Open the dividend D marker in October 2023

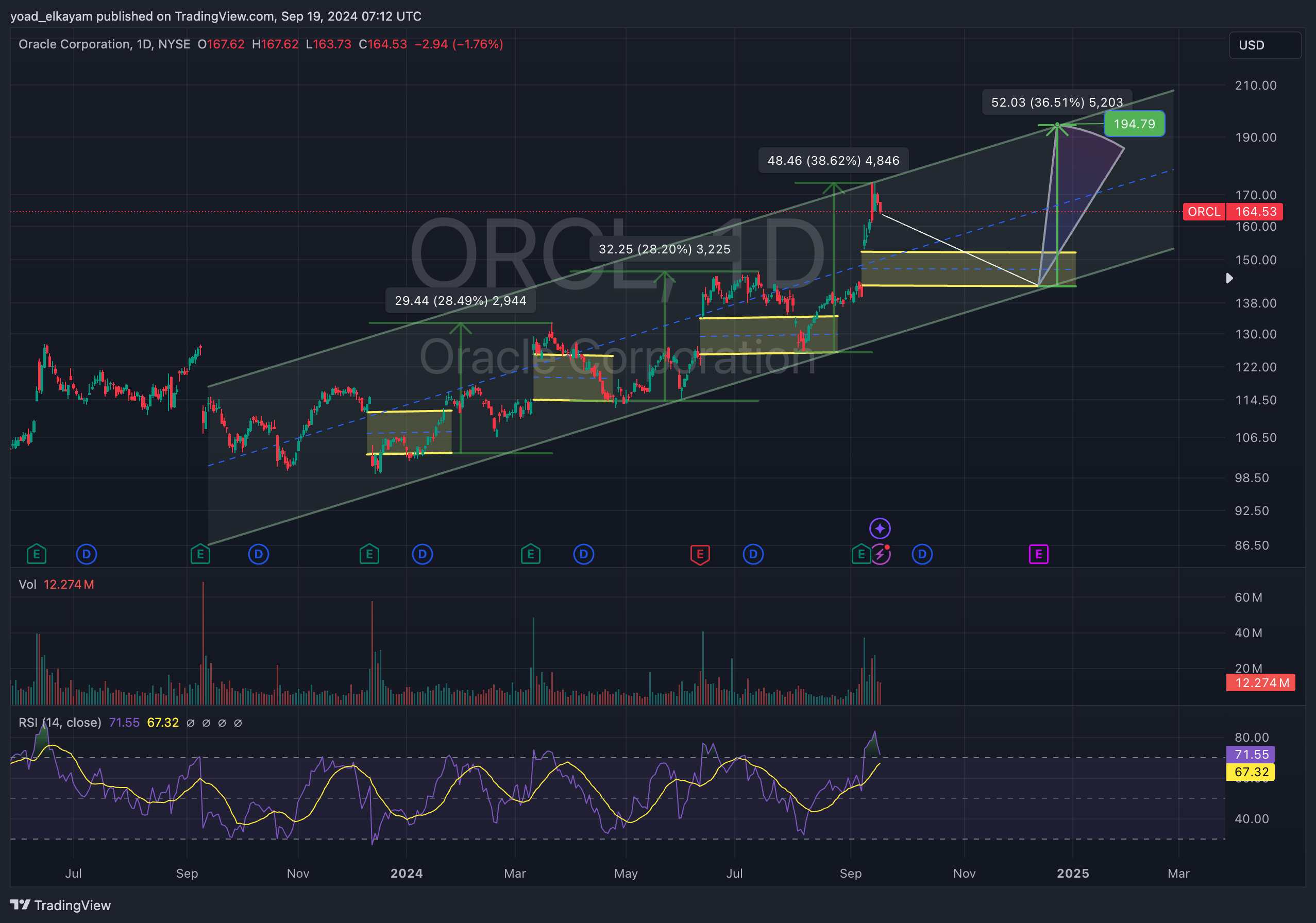pos(259,554)
